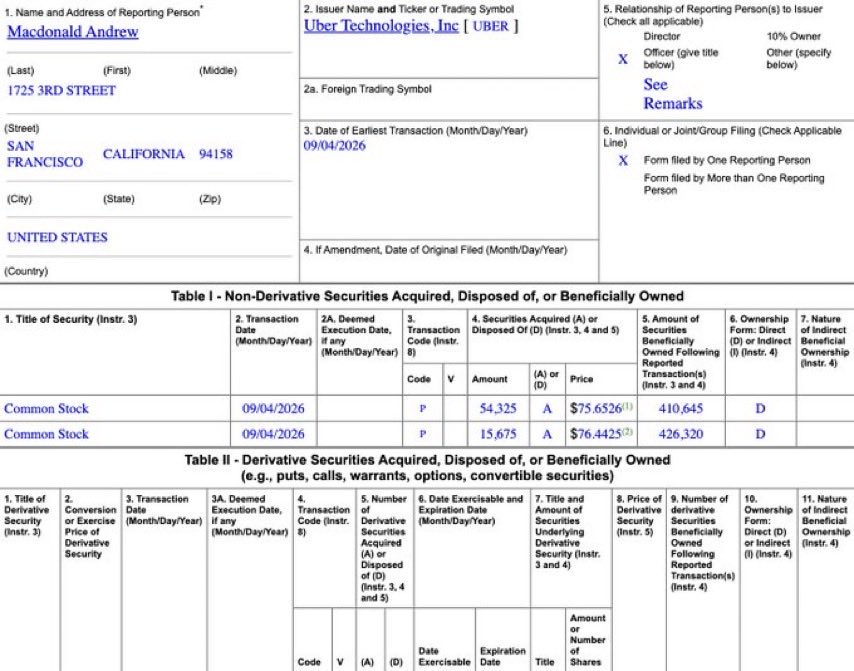Click the beneficially owned amount '426,320'

[681, 434]
